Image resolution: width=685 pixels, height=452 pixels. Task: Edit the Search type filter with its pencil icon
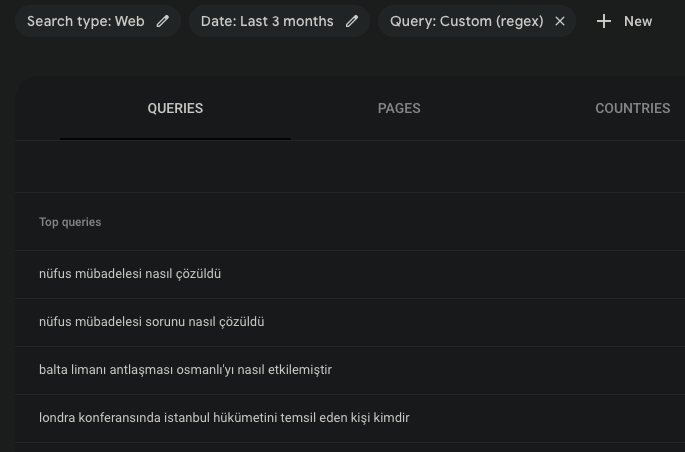[163, 21]
